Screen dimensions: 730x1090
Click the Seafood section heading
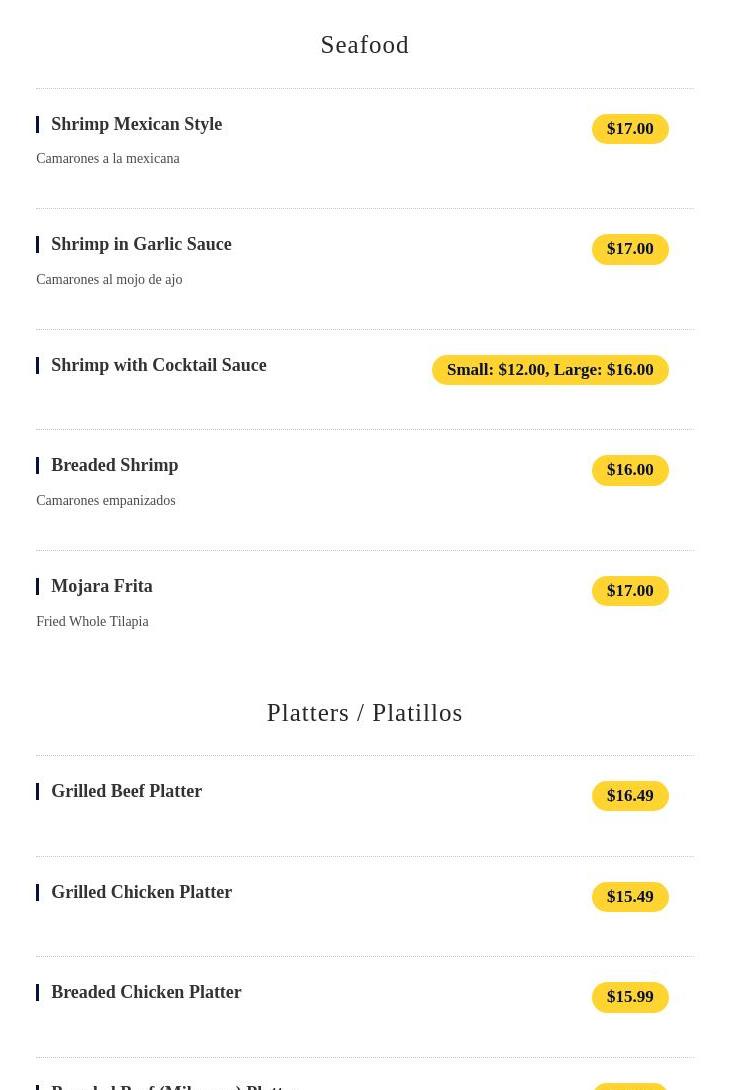[x=364, y=45]
